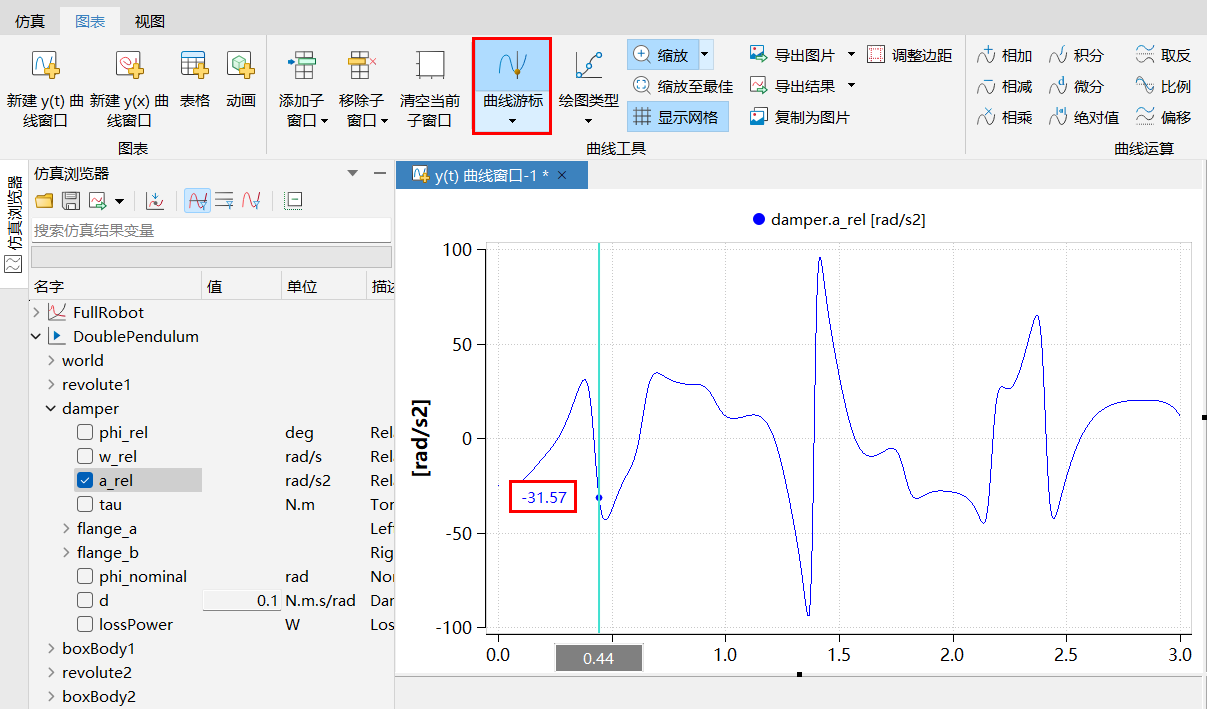Enable the lossPower variable checkbox
Image resolution: width=1207 pixels, height=709 pixels.
point(85,625)
